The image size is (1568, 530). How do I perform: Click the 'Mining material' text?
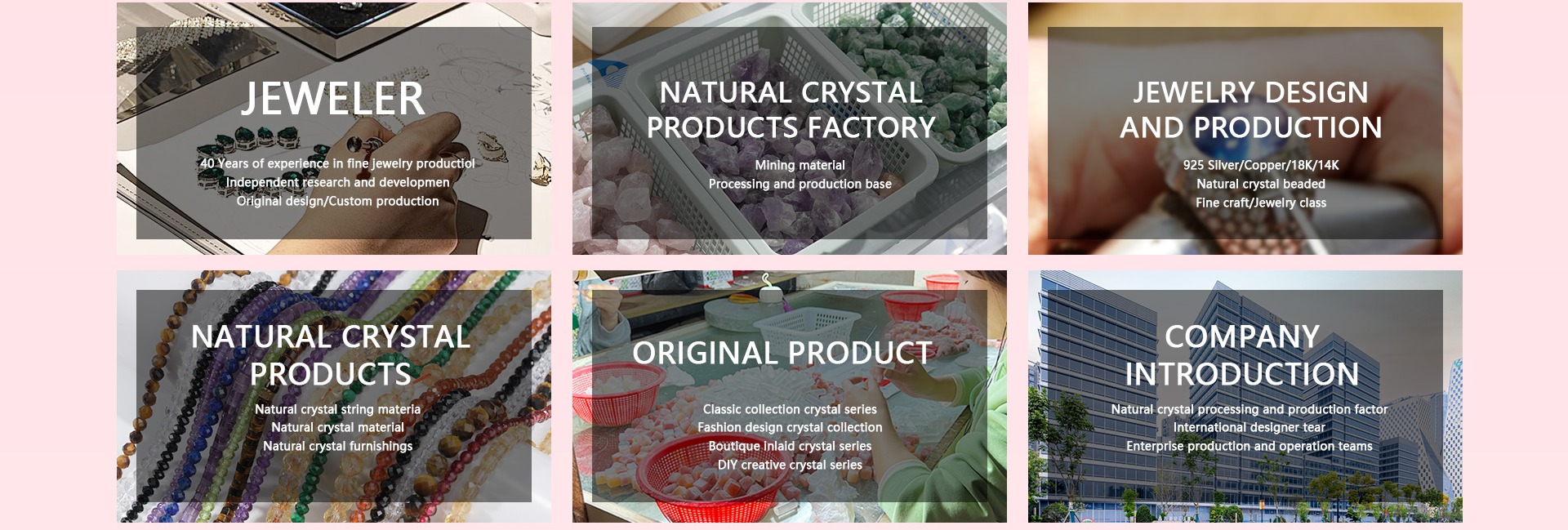(x=800, y=165)
